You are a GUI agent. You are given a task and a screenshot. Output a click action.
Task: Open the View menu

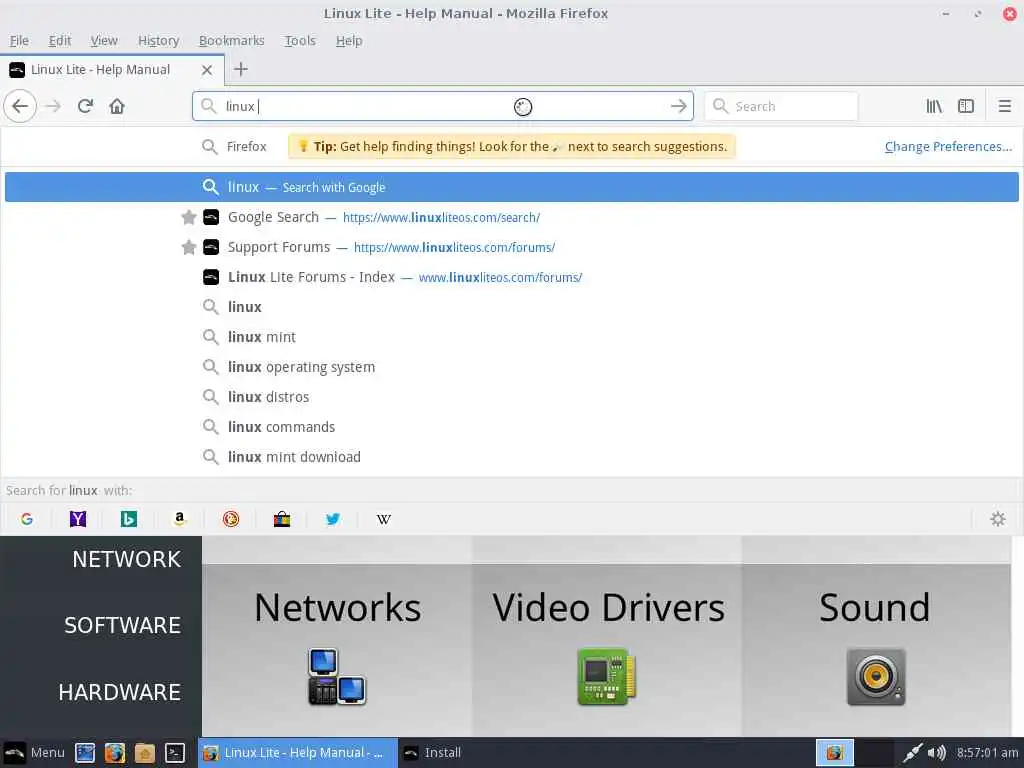tap(104, 40)
